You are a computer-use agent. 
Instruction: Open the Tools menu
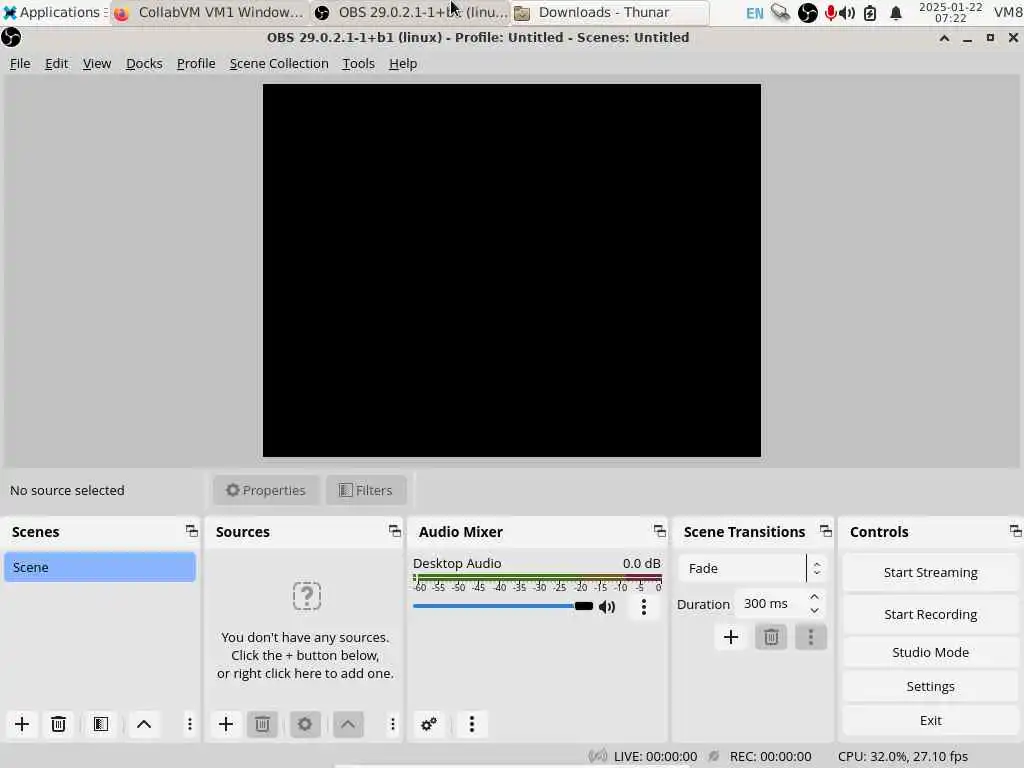coord(359,63)
